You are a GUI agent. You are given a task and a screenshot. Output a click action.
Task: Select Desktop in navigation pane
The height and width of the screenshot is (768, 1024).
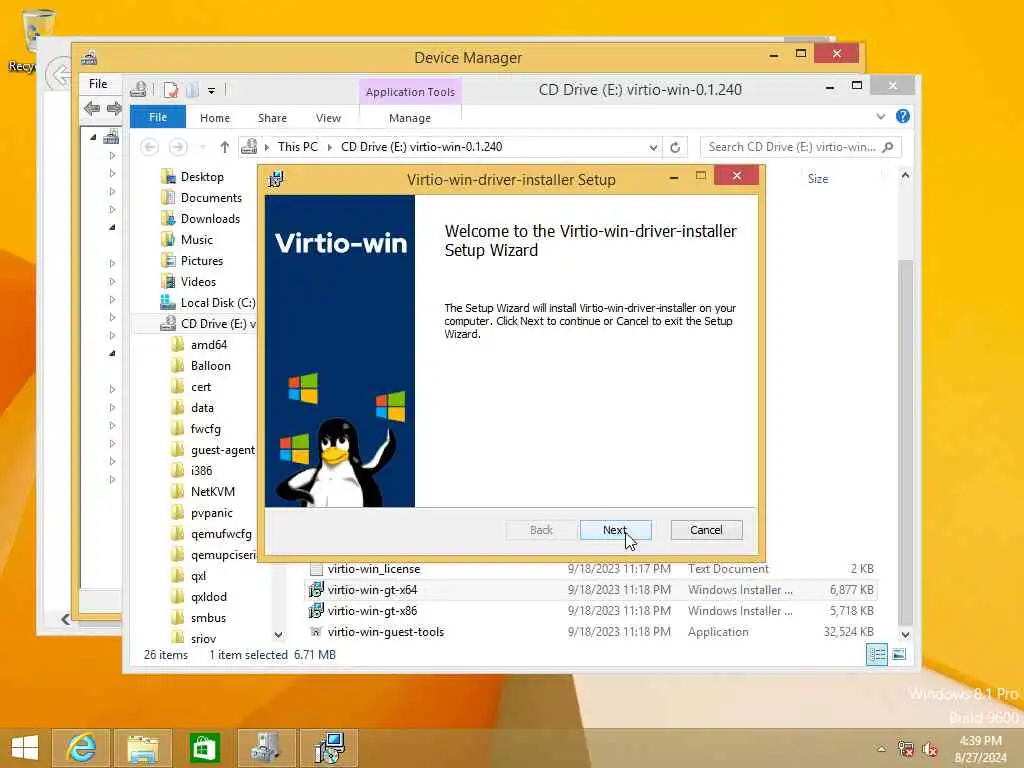click(x=202, y=176)
